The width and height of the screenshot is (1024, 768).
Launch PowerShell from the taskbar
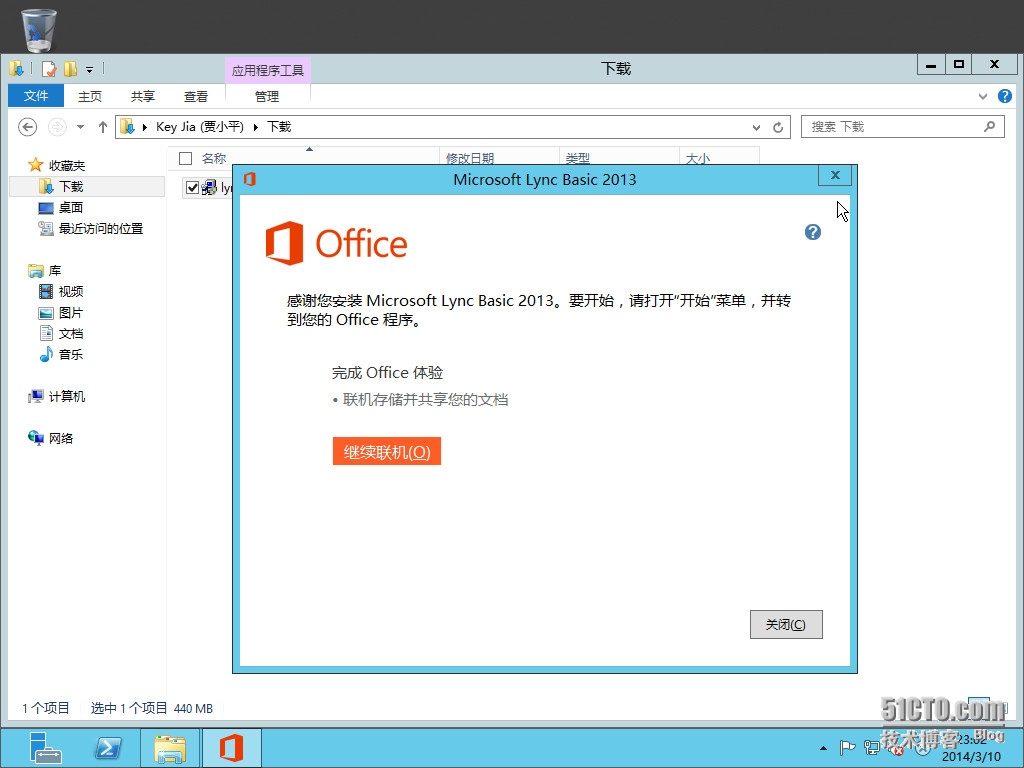pos(108,748)
